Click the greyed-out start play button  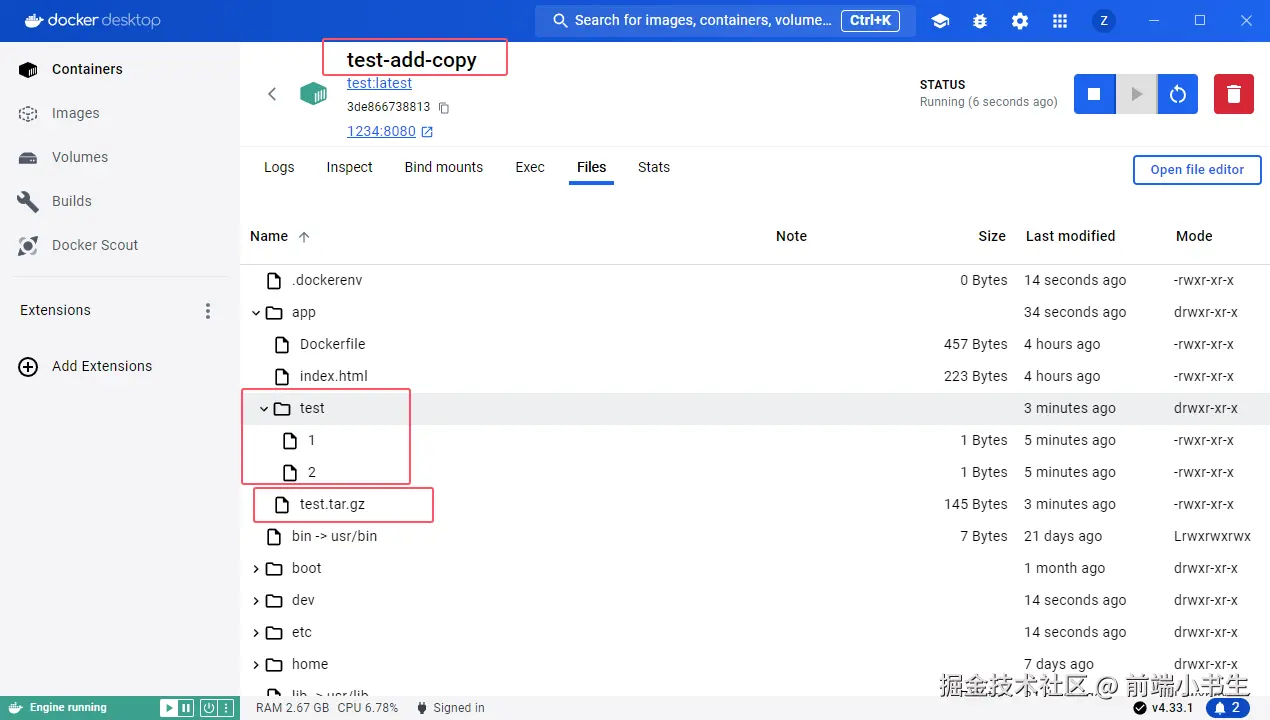tap(1136, 94)
